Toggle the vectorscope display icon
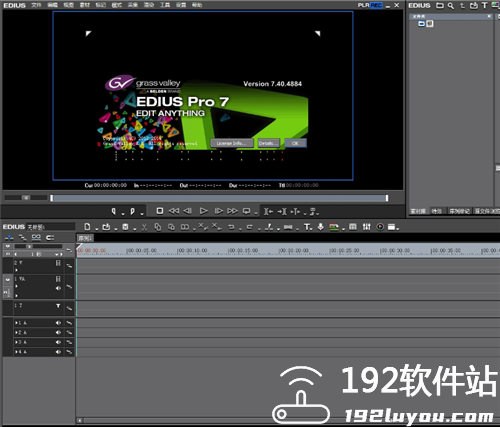This screenshot has height=427, width=500. pos(380,227)
